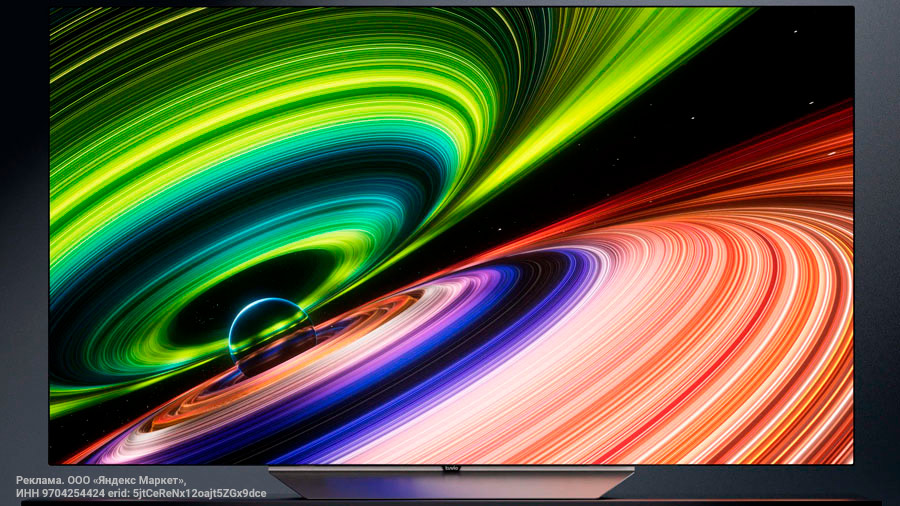
Task: Click the TV's metallic stand base
Action: 451,482
